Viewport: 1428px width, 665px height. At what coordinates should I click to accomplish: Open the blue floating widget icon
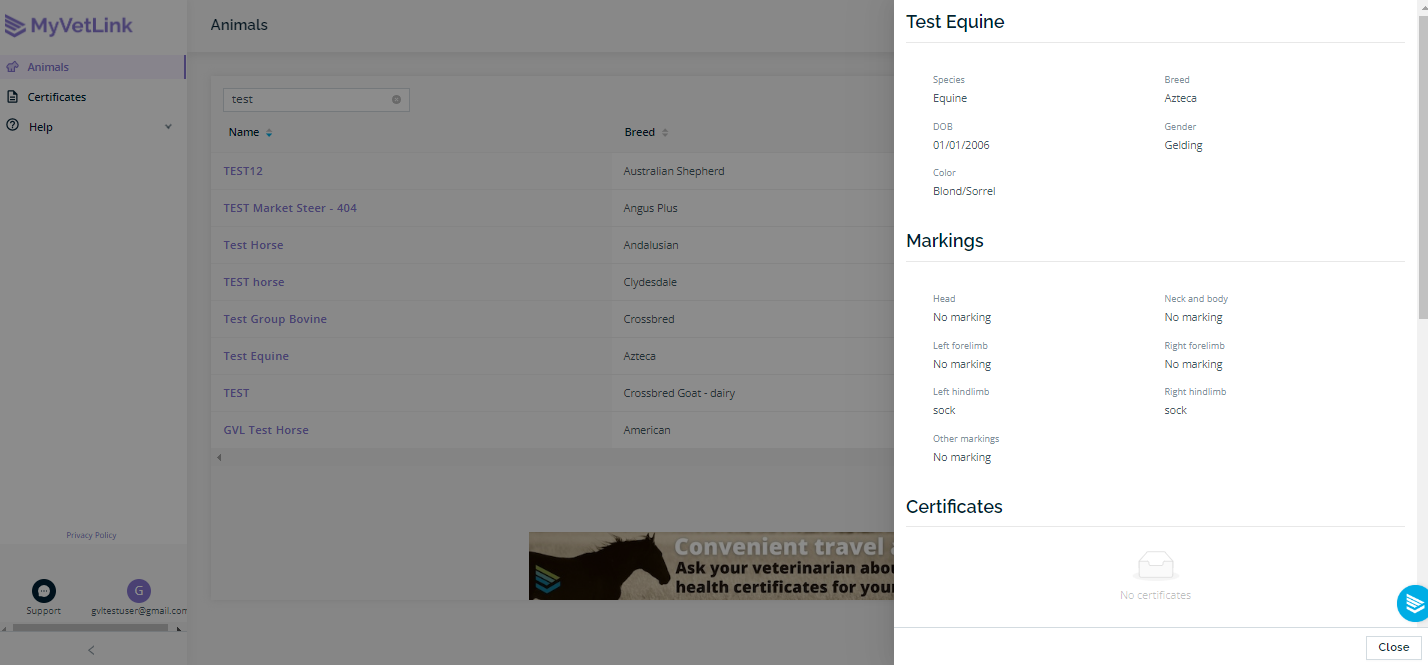[x=1413, y=603]
